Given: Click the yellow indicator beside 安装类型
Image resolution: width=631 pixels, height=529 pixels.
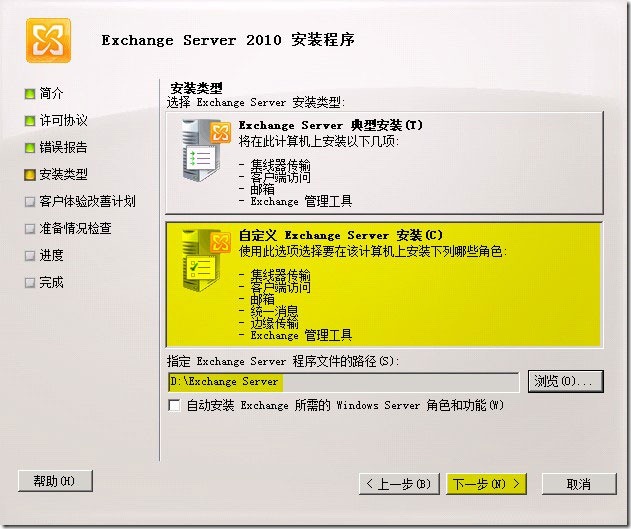Looking at the screenshot, I should [x=30, y=175].
